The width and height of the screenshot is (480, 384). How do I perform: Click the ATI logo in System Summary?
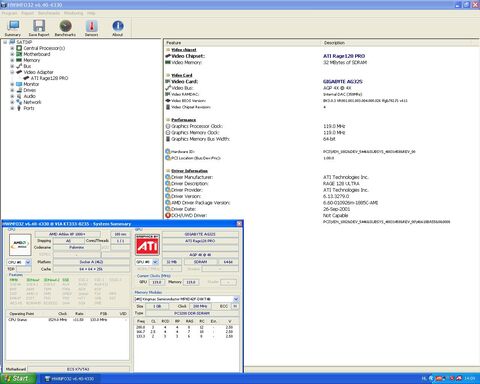pyautogui.click(x=147, y=245)
